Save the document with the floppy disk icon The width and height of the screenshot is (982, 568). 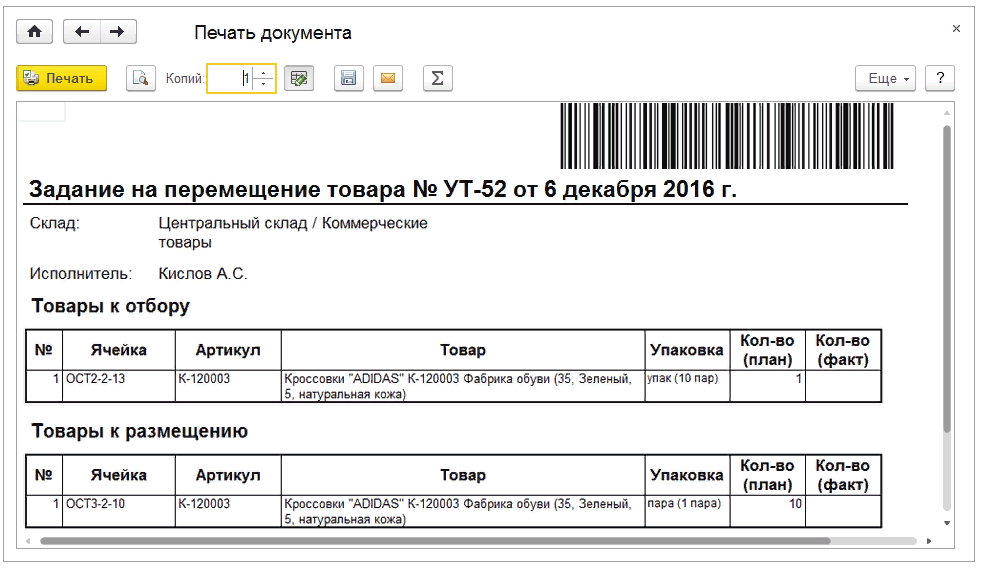(348, 79)
